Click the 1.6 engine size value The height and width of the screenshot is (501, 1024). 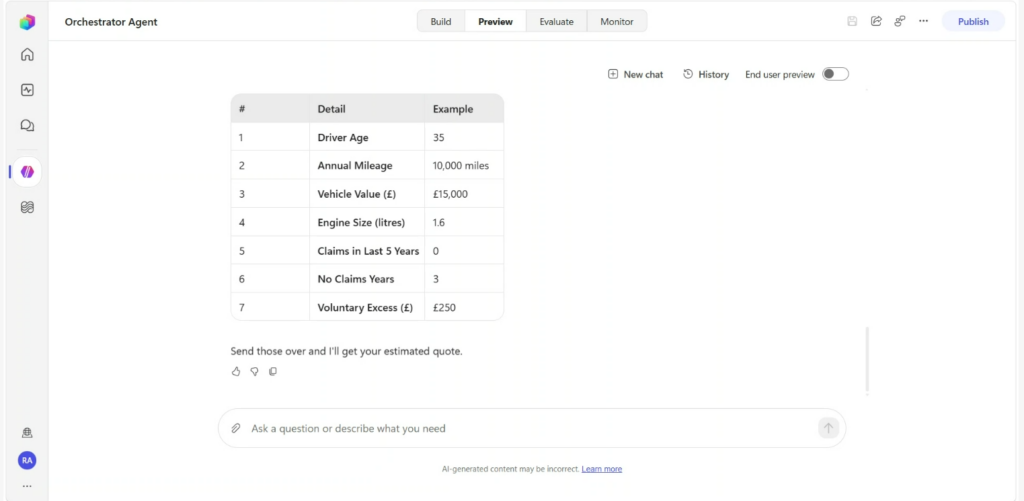point(439,223)
